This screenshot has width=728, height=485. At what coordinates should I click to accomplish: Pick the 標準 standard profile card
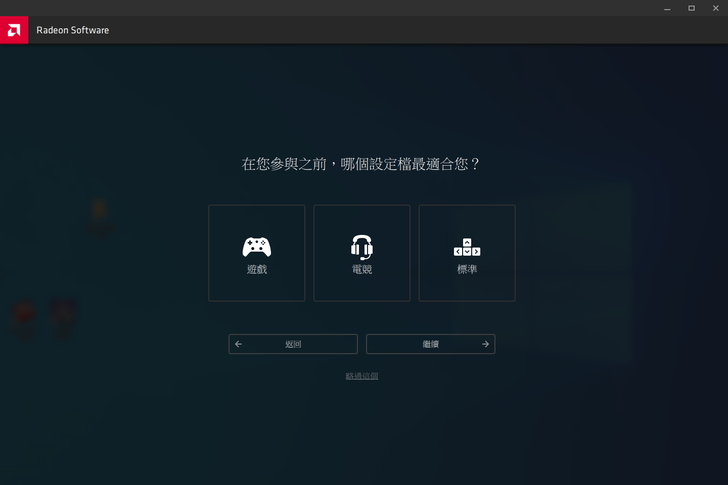point(467,253)
